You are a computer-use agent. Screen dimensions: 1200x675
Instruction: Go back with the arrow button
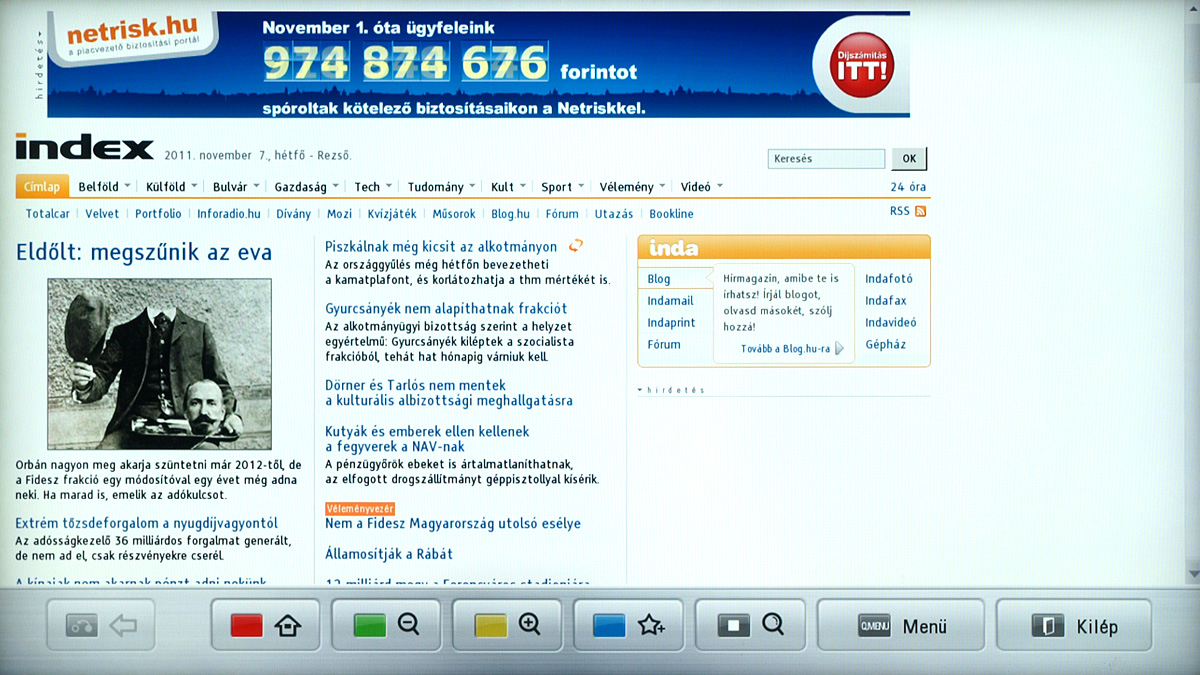pos(101,626)
